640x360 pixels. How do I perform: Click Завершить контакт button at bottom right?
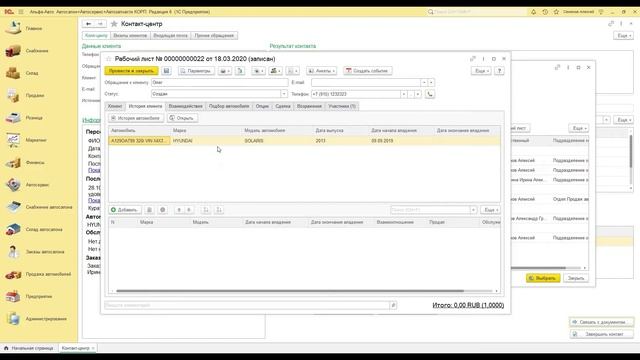click(x=602, y=334)
